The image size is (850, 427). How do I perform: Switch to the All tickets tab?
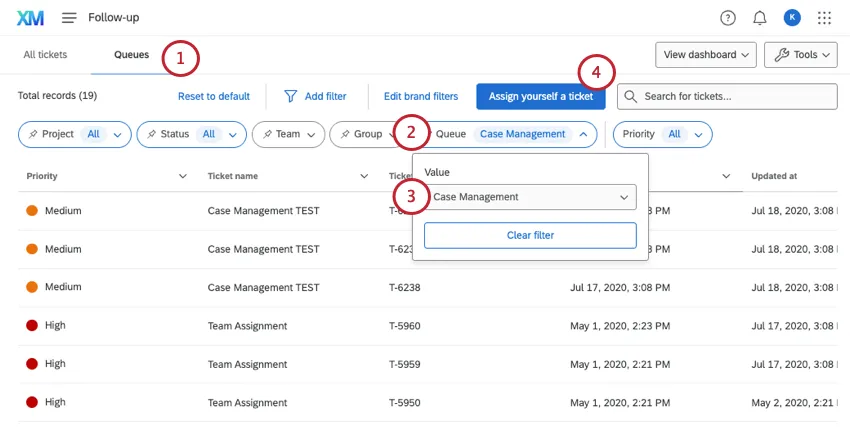tap(45, 55)
